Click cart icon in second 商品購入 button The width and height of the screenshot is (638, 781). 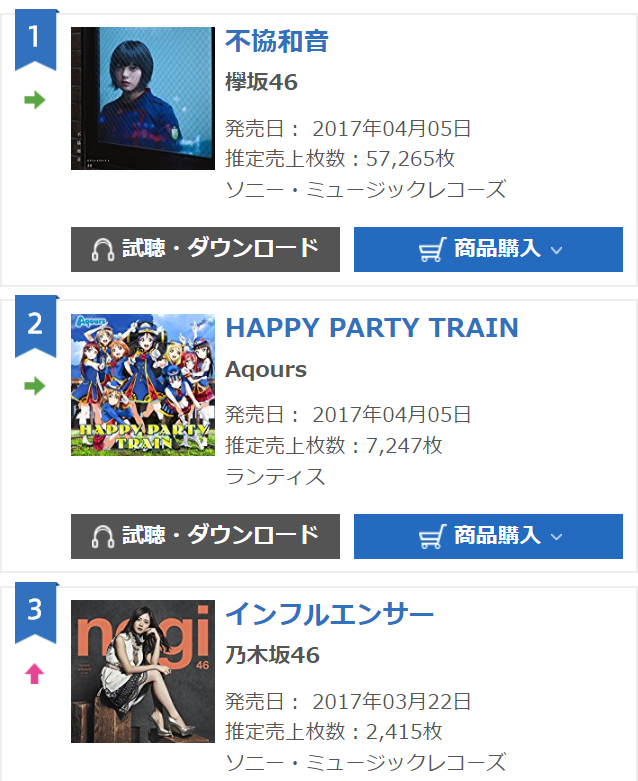point(432,537)
